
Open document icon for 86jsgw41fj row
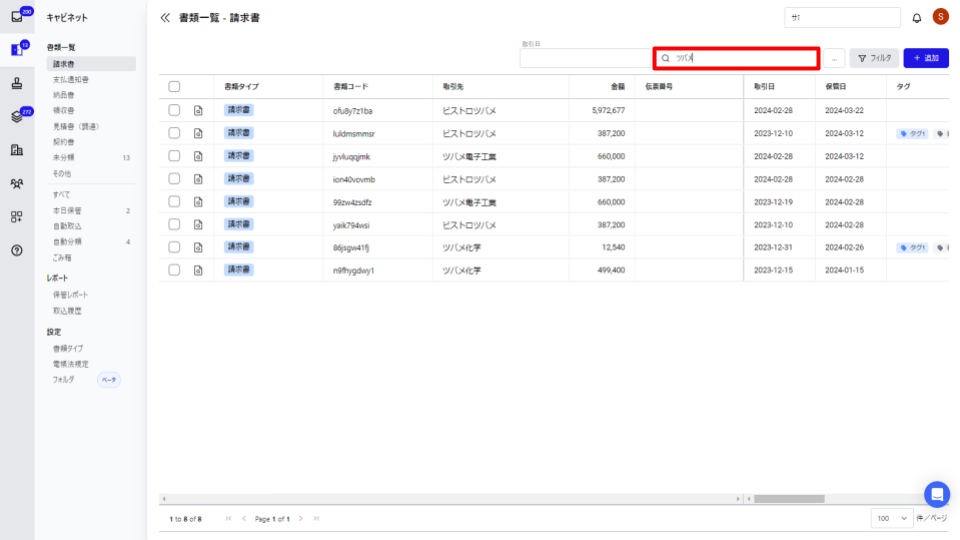coord(198,247)
